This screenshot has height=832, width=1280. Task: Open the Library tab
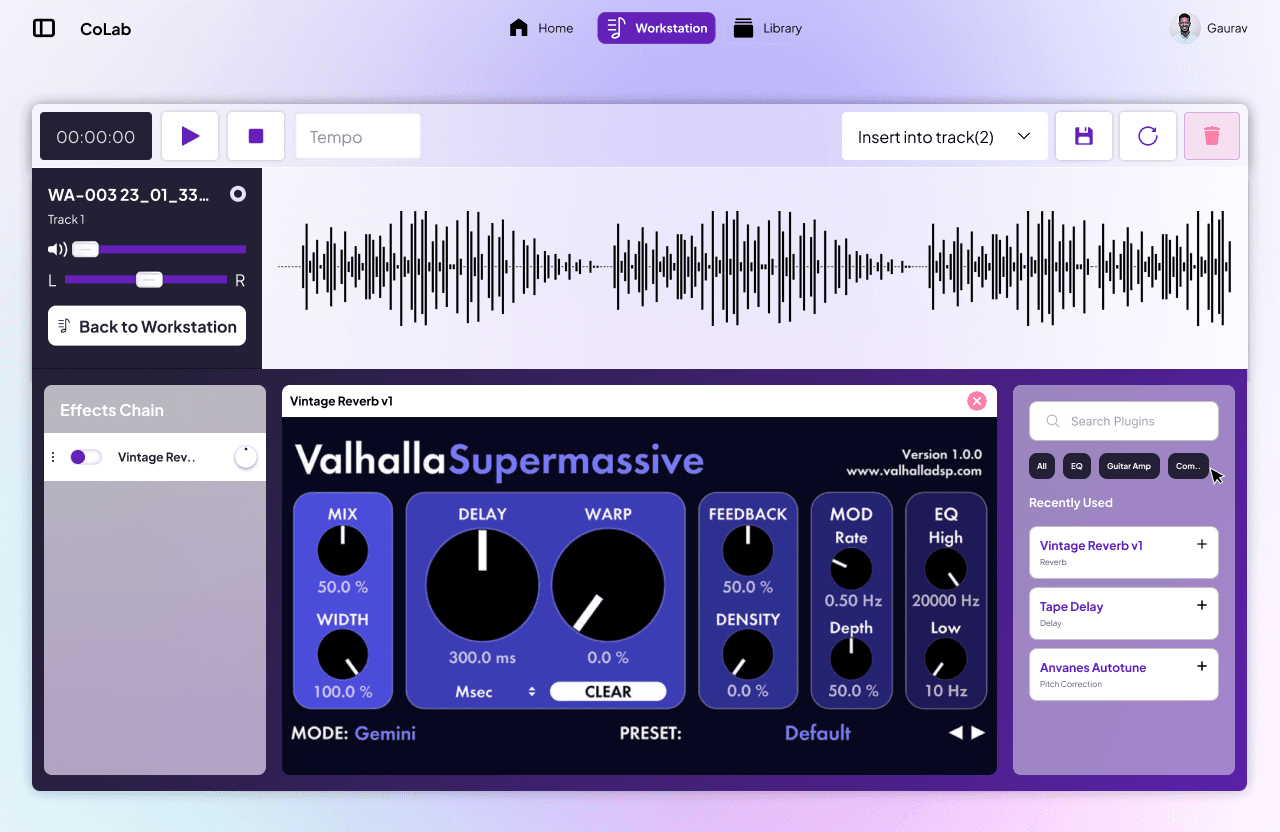pos(768,28)
